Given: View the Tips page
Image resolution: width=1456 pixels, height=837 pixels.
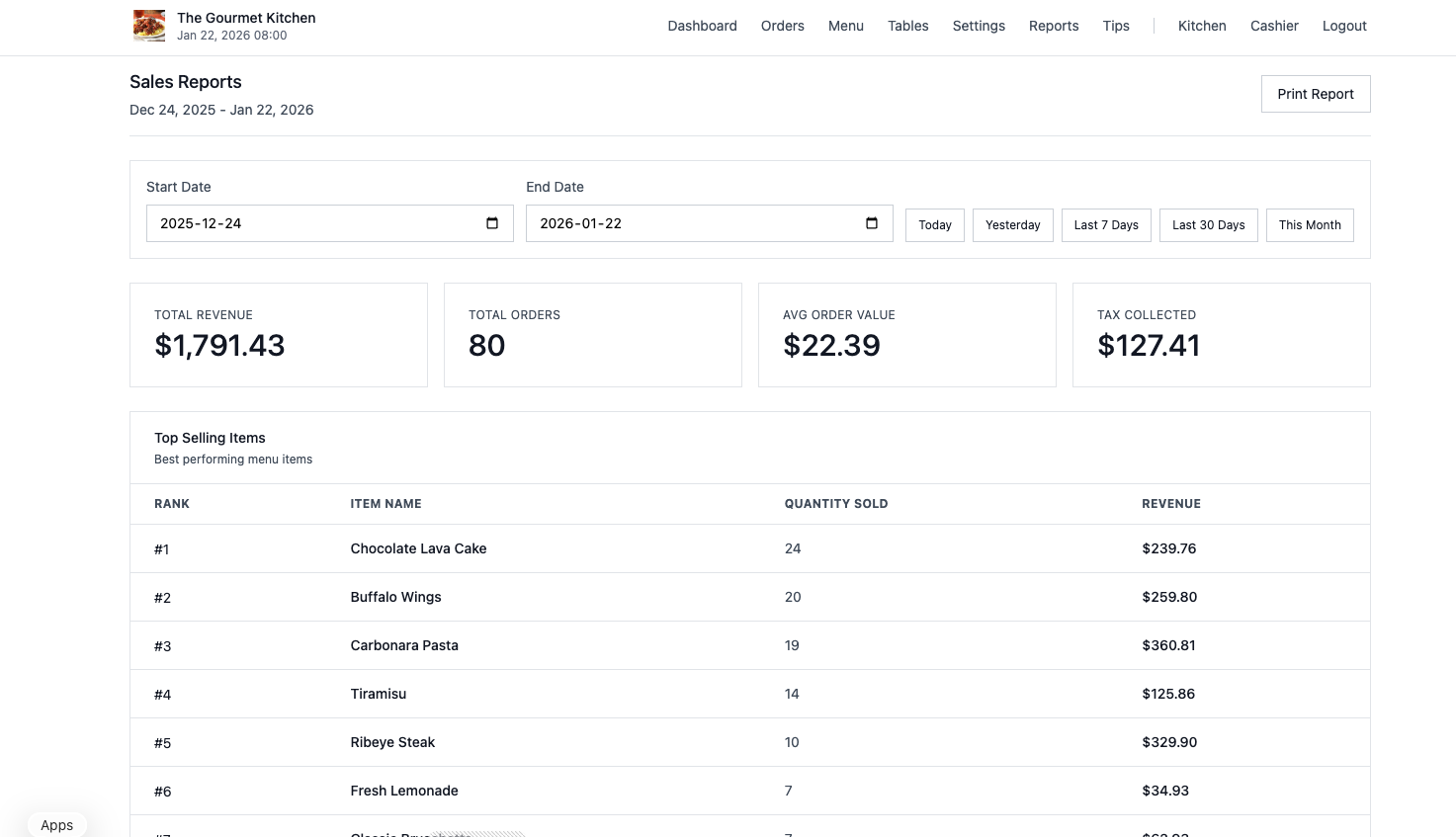Looking at the screenshot, I should tap(1116, 26).
